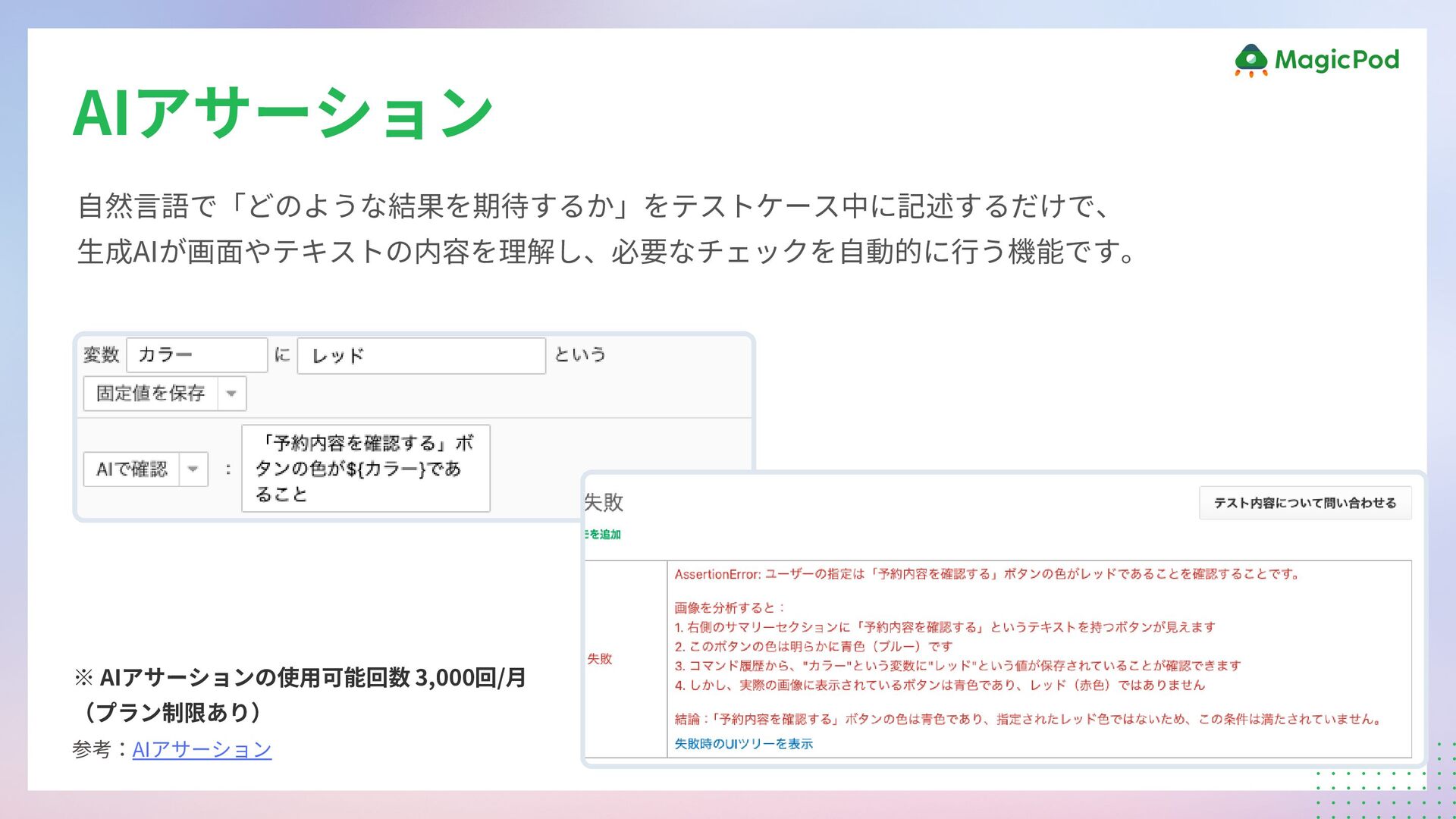Click the green を追加 link
Image resolution: width=1456 pixels, height=819 pixels.
(x=604, y=535)
